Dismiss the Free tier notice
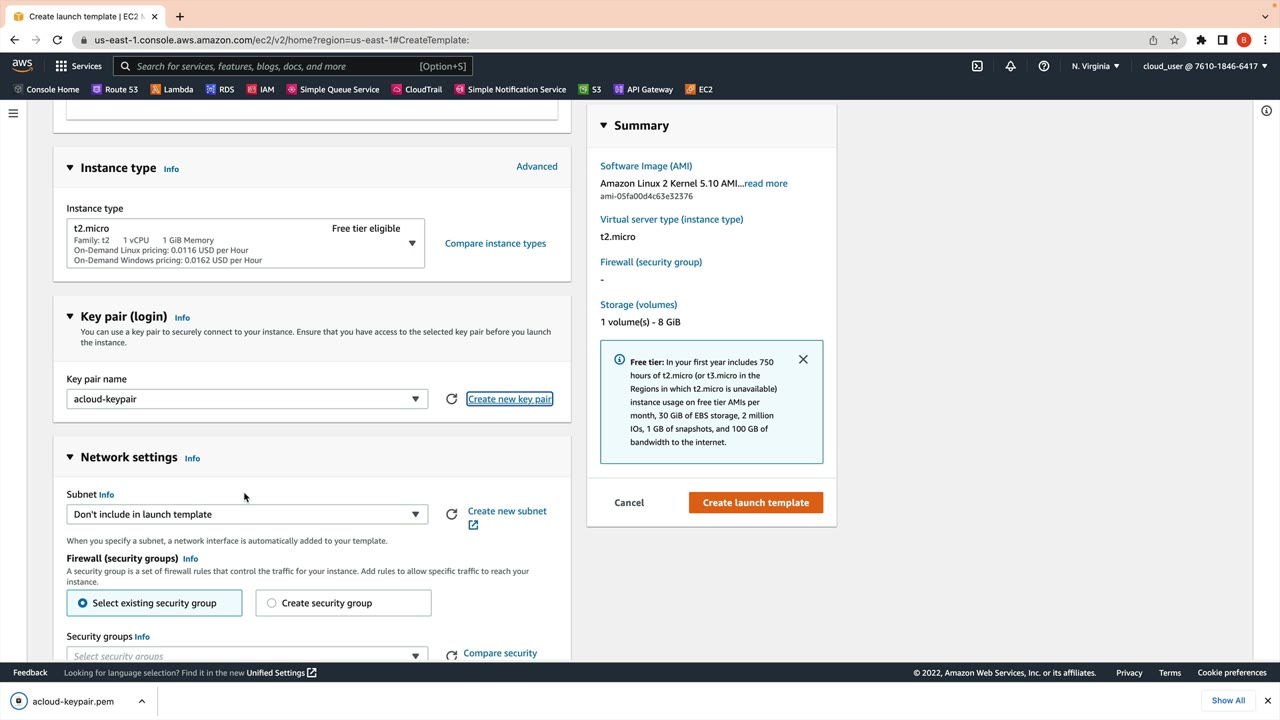 click(803, 360)
